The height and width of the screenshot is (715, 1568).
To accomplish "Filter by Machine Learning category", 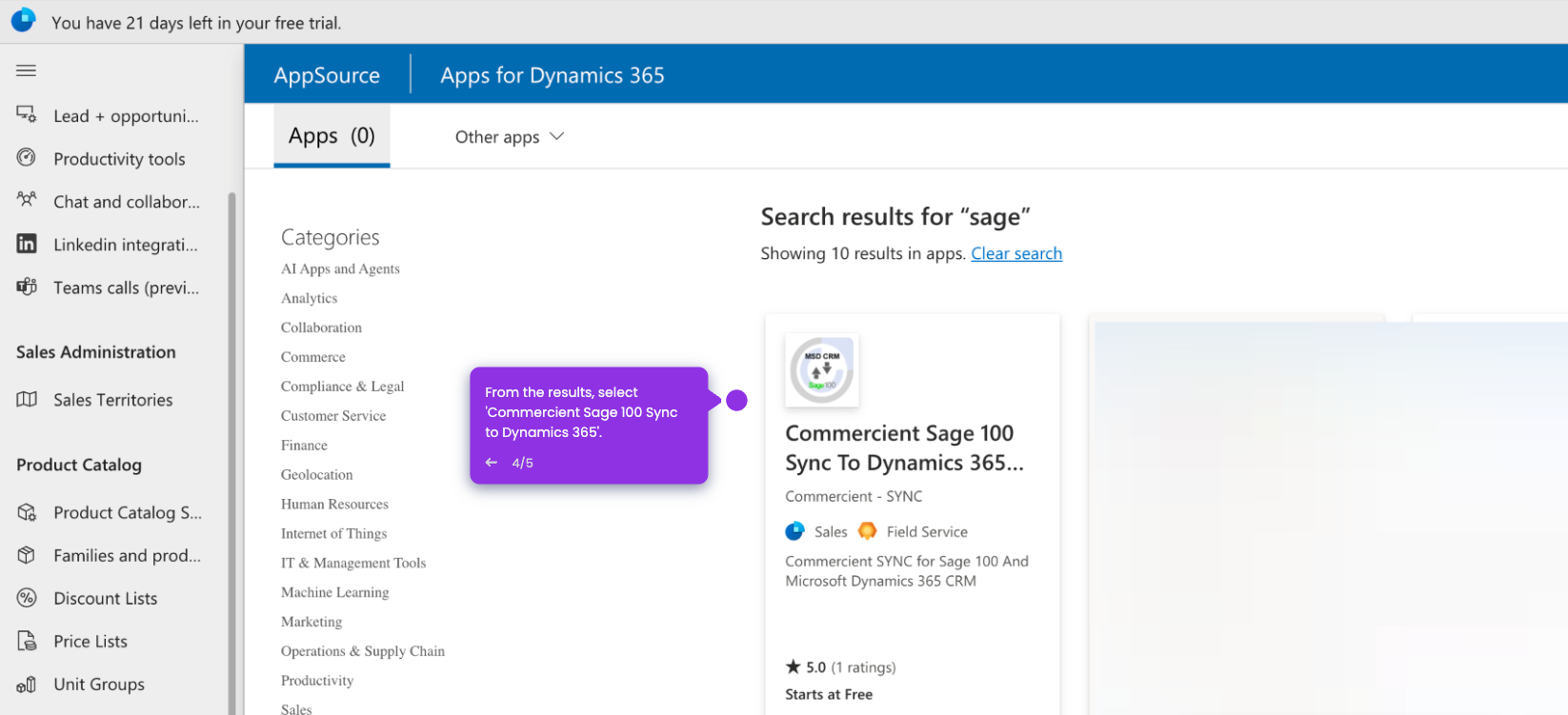I will click(x=334, y=592).
